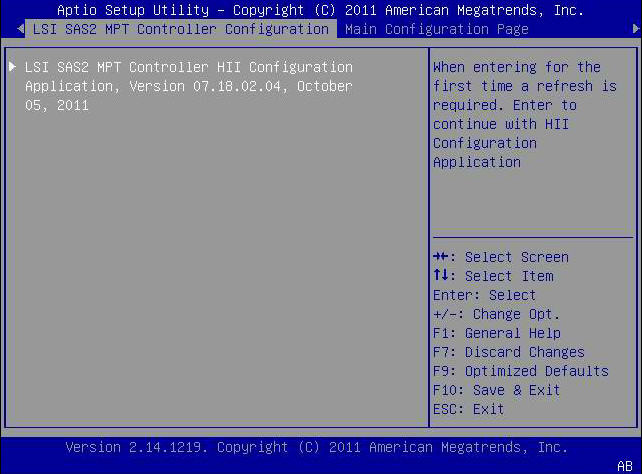Click the 'ESC: Exit' hint
This screenshot has height=474, width=642.
click(468, 409)
